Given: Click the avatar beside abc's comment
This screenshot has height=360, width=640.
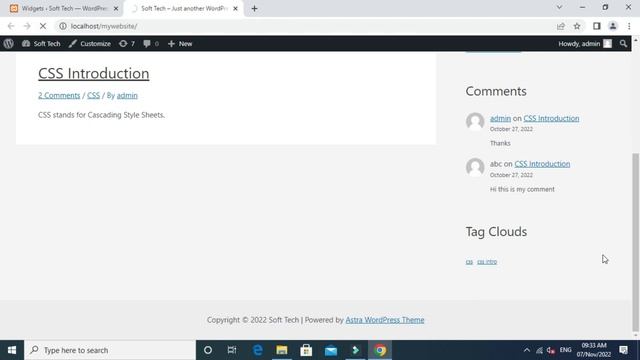Looking at the screenshot, I should tap(475, 167).
